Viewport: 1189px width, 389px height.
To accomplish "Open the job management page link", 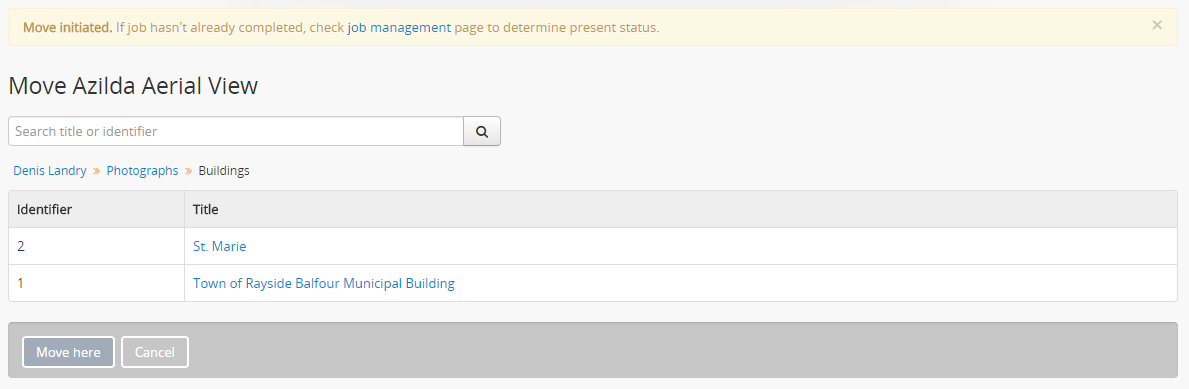I will point(399,27).
